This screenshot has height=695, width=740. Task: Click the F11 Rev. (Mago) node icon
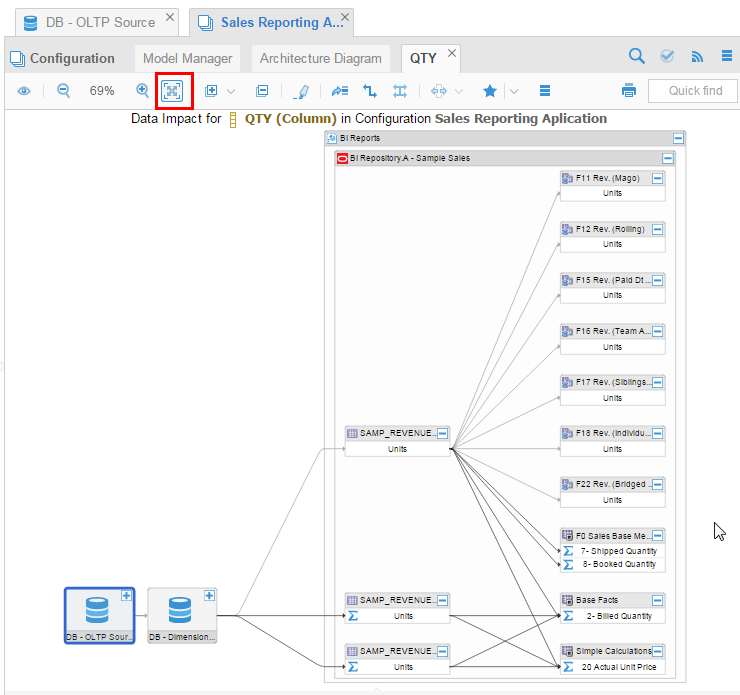(x=567, y=178)
